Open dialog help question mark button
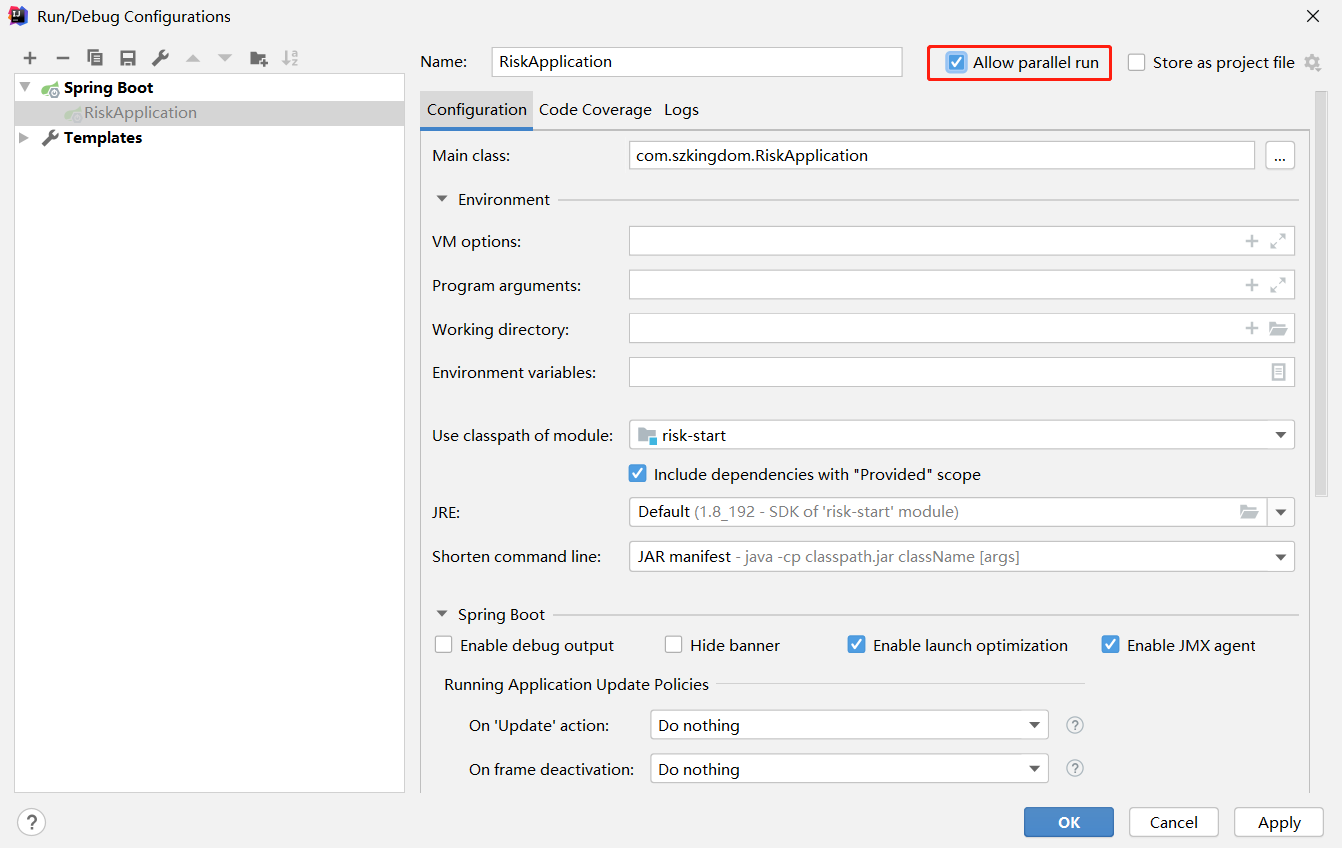Image resolution: width=1342 pixels, height=848 pixels. 32,822
